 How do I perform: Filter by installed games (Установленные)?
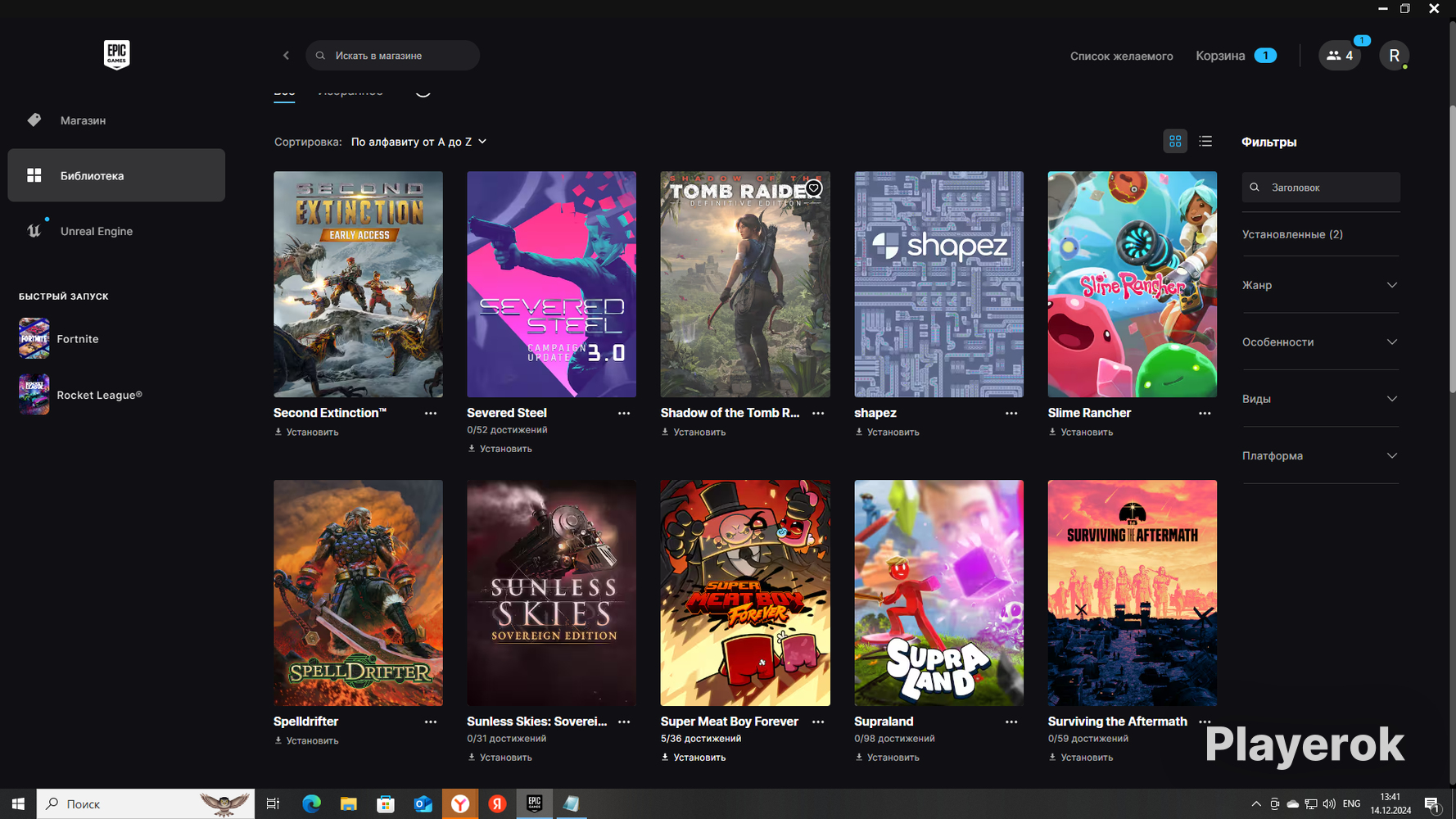pyautogui.click(x=1292, y=234)
